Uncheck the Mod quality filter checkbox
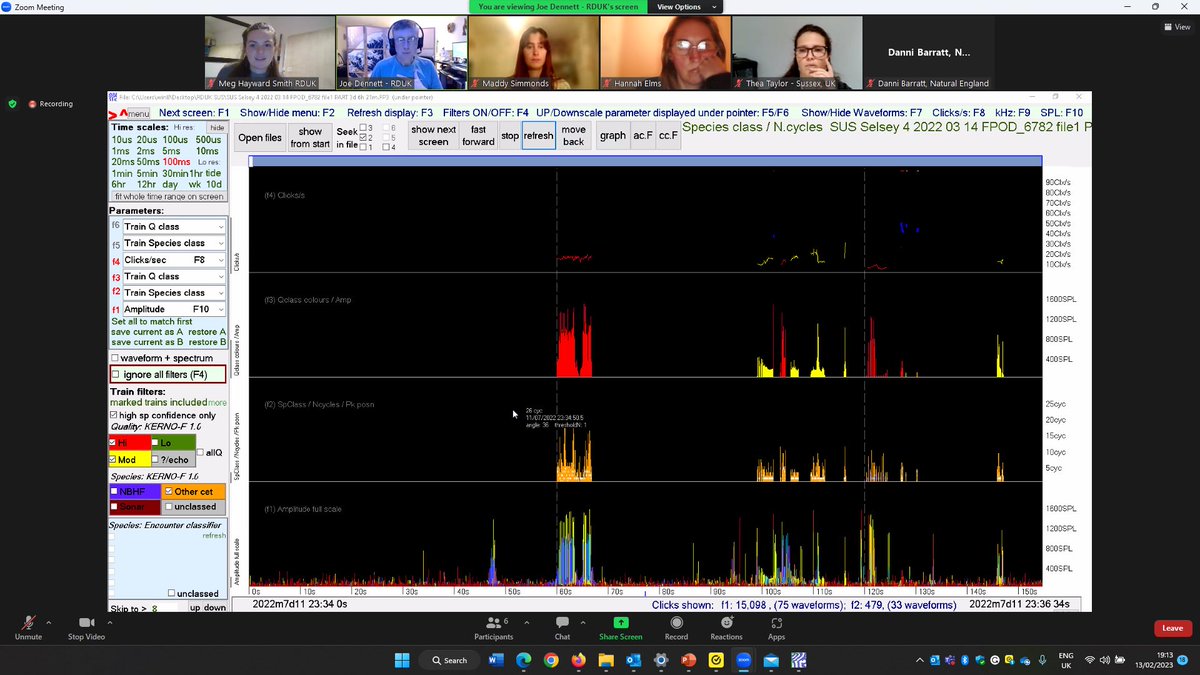 (113, 459)
